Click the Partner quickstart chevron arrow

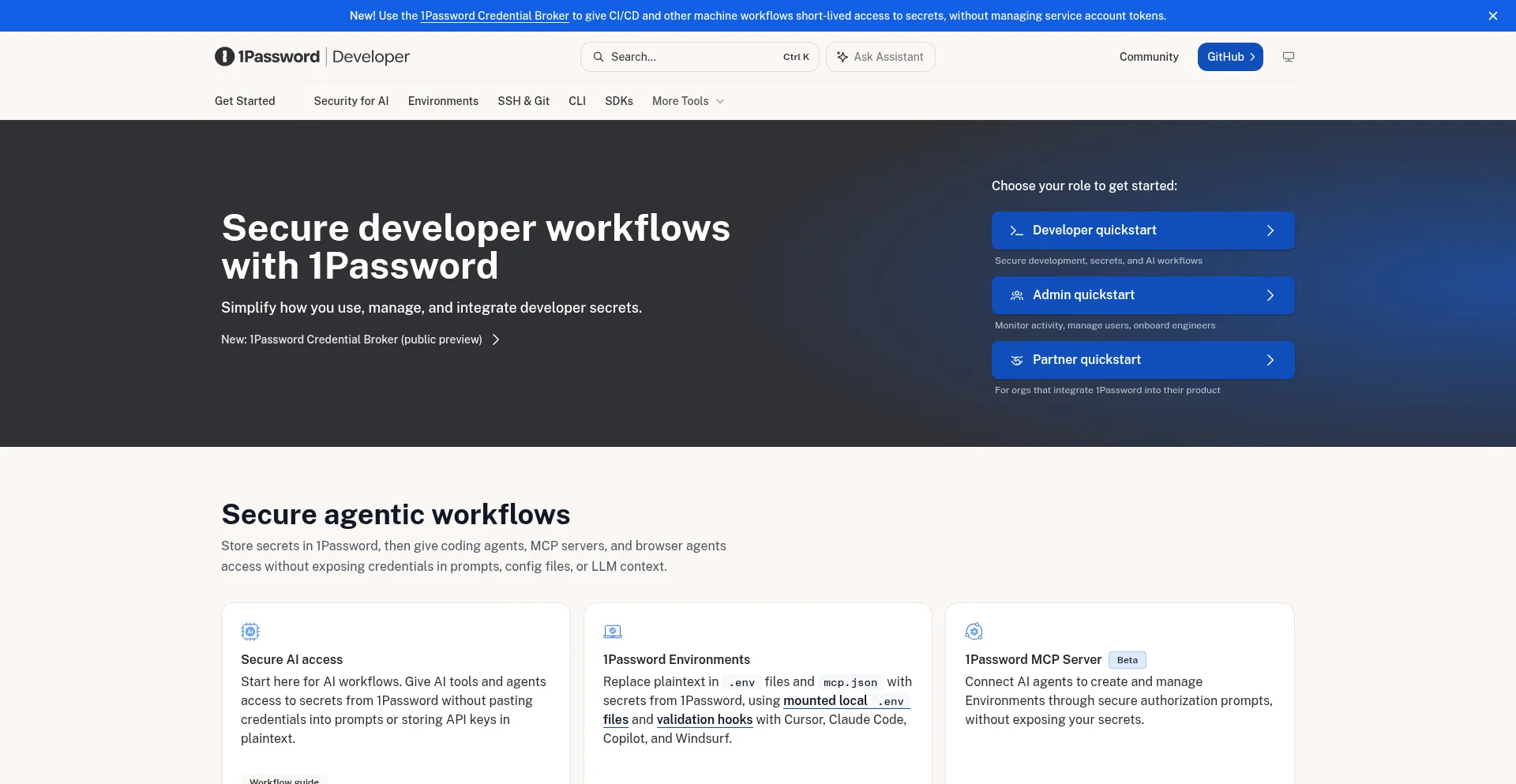coord(1270,360)
